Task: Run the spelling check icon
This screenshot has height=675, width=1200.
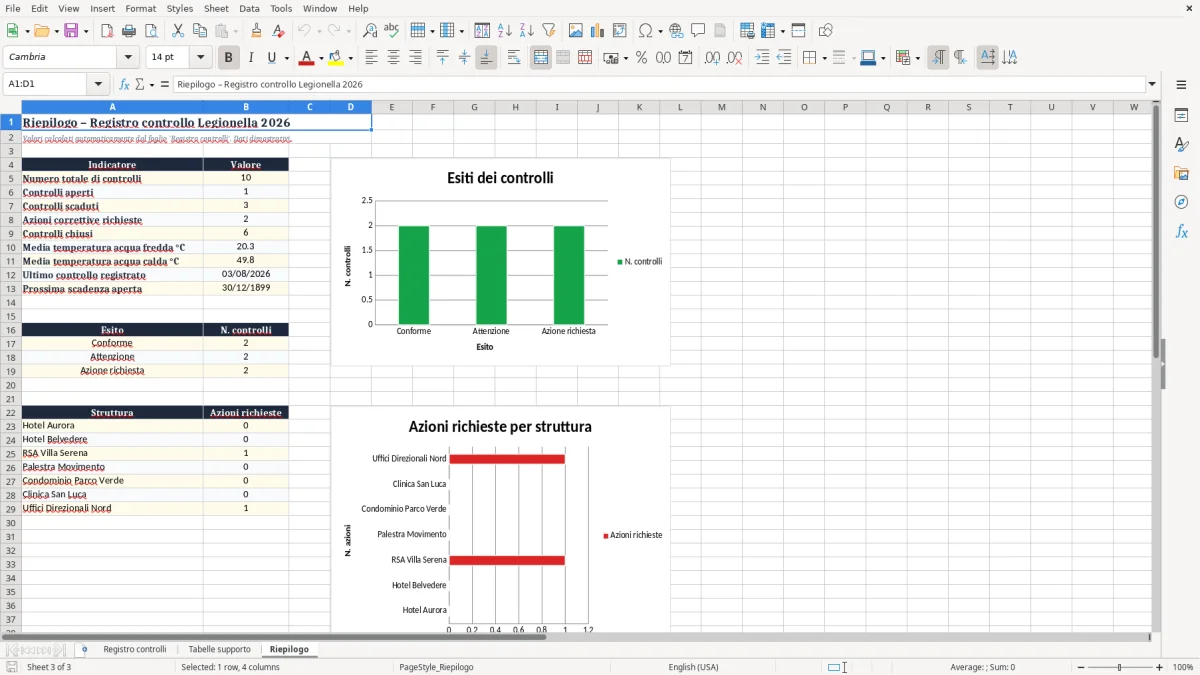Action: pyautogui.click(x=392, y=31)
